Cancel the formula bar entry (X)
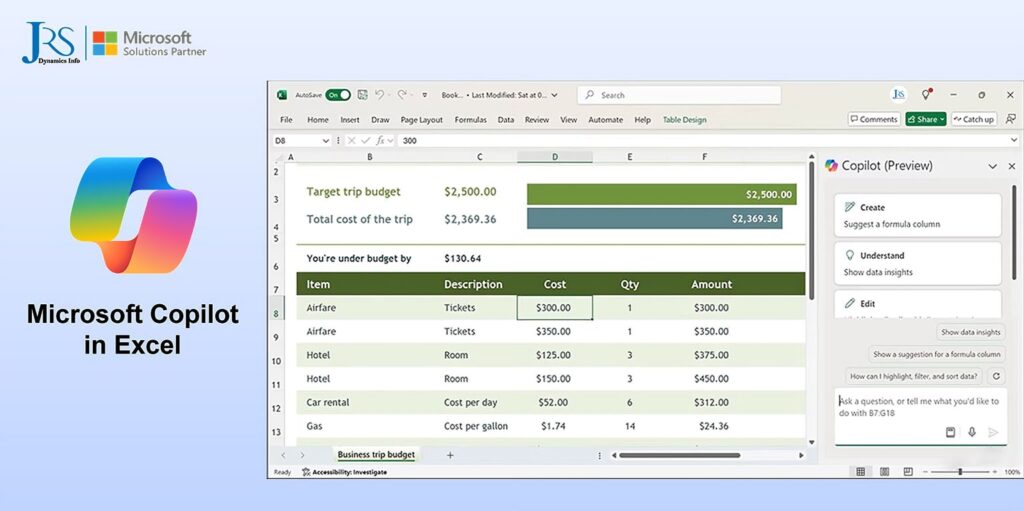The height and width of the screenshot is (511, 1024). click(x=351, y=140)
